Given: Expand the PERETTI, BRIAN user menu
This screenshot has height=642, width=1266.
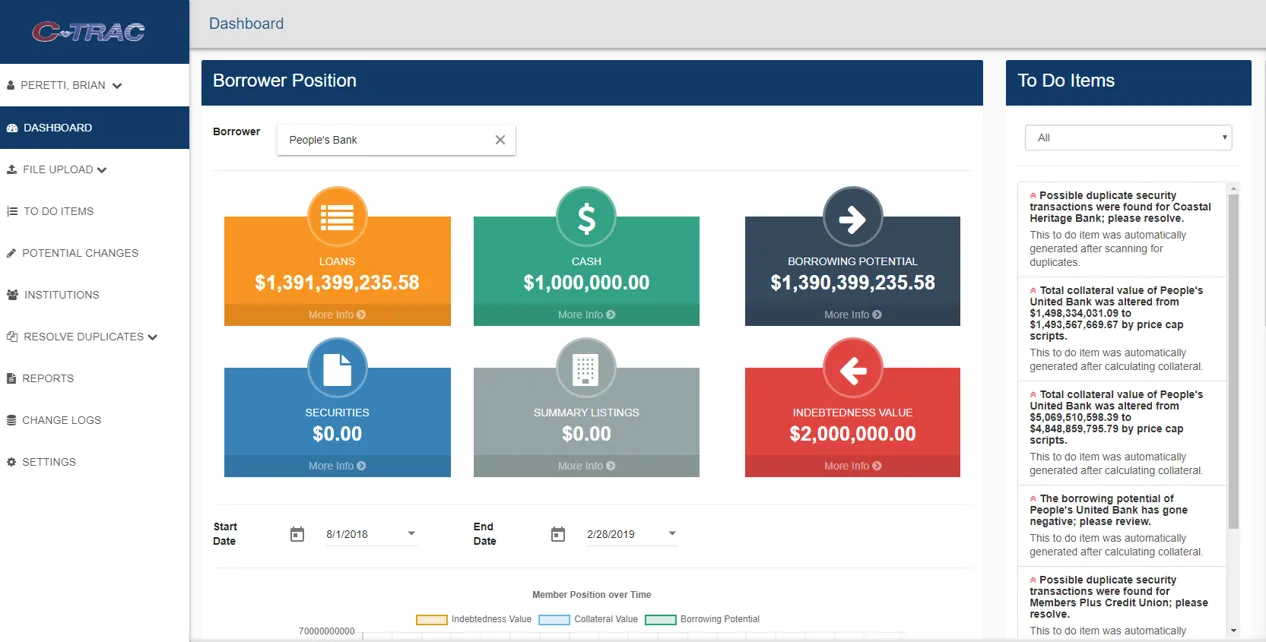Looking at the screenshot, I should point(117,86).
